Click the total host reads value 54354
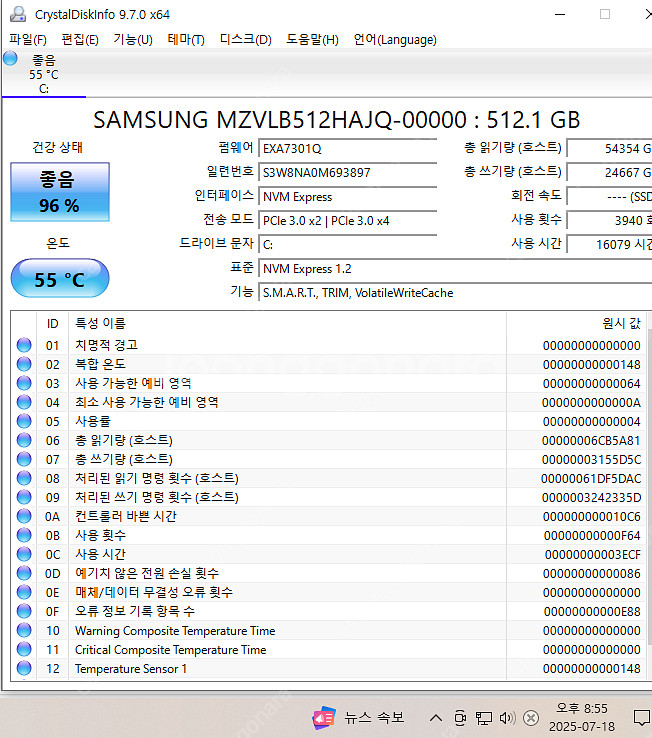The height and width of the screenshot is (738, 652). click(609, 149)
